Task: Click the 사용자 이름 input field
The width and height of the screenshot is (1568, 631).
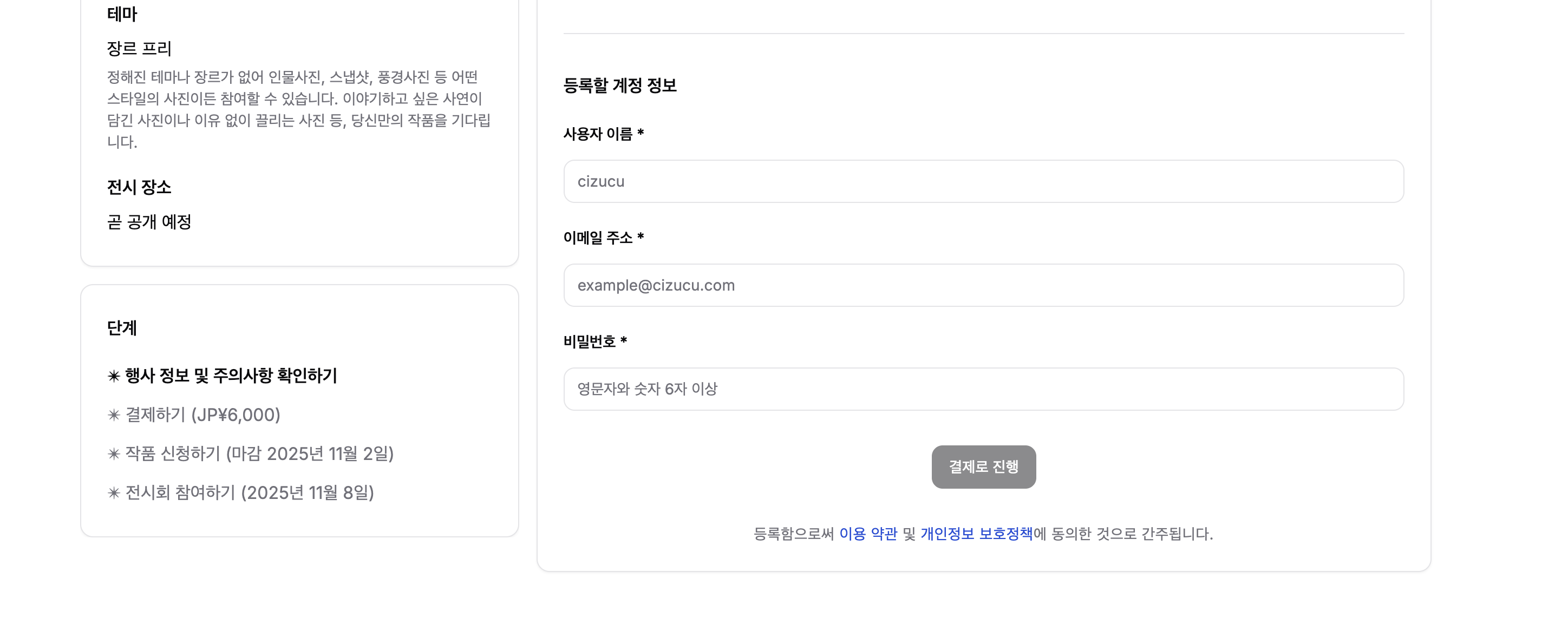Action: (983, 181)
